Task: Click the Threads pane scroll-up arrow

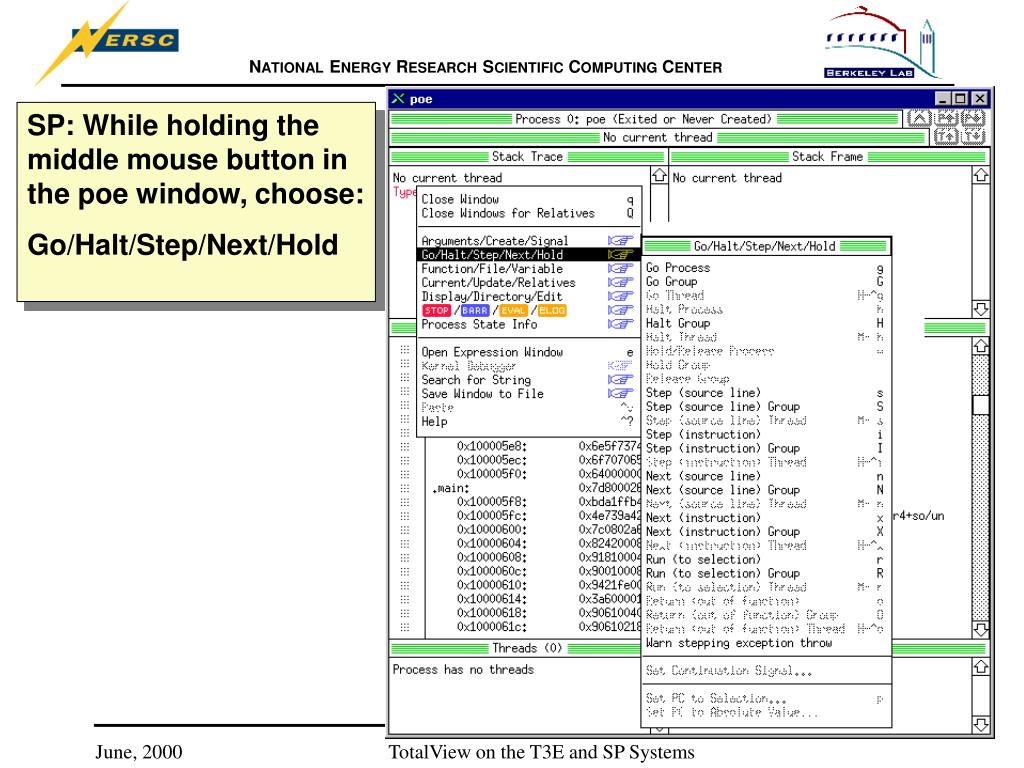Action: tap(981, 667)
